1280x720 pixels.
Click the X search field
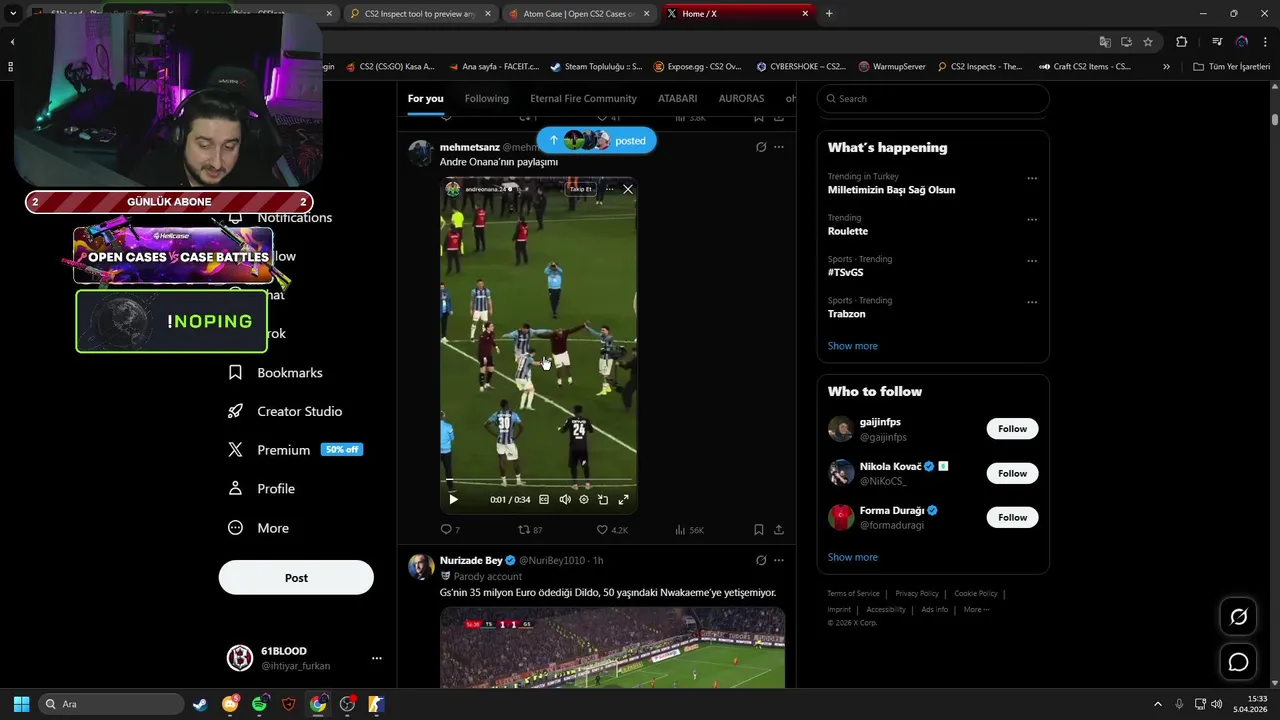pyautogui.click(x=933, y=98)
